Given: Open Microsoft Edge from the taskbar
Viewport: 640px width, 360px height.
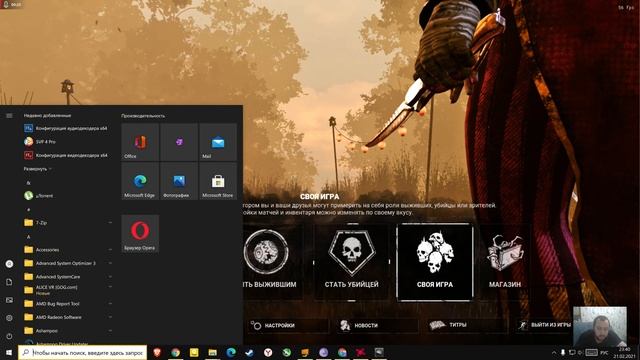Looking at the screenshot, I should pyautogui.click(x=231, y=352).
